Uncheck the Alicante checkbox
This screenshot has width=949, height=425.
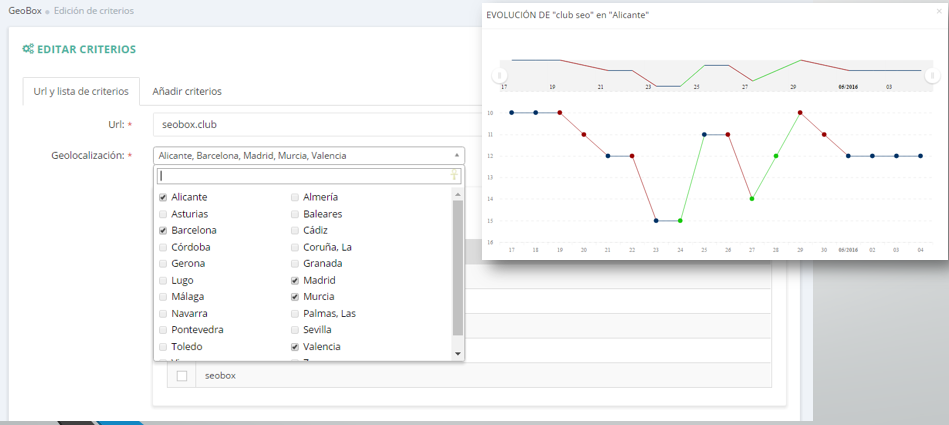163,198
